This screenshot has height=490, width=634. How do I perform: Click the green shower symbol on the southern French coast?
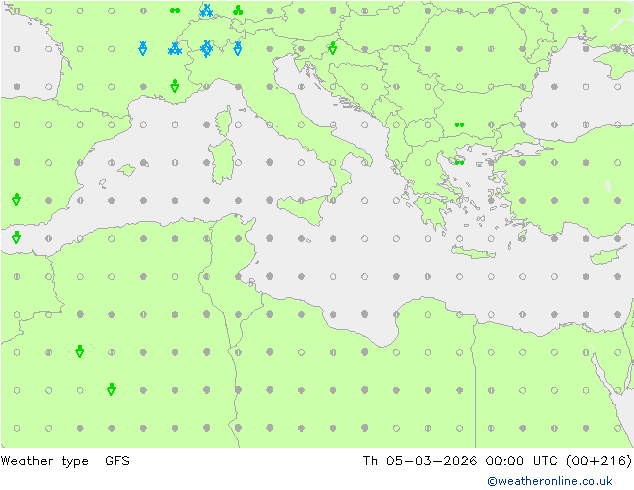point(175,86)
